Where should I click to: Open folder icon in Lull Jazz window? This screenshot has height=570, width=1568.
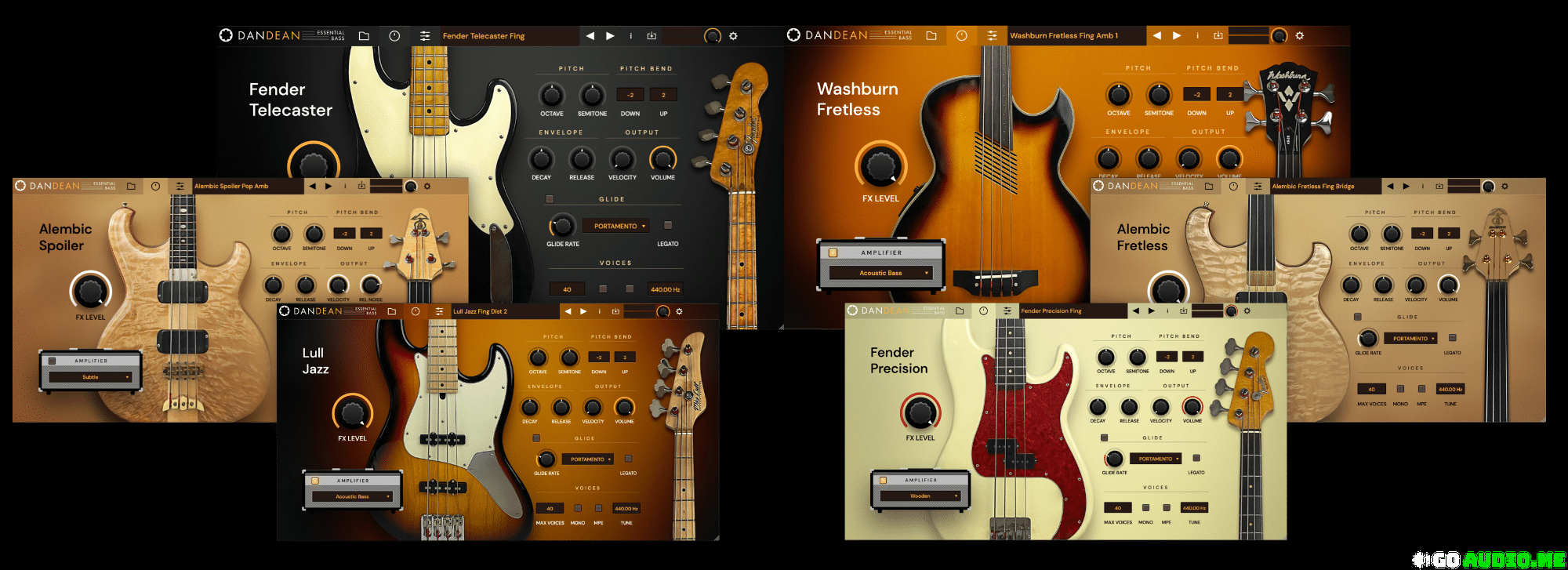click(392, 311)
